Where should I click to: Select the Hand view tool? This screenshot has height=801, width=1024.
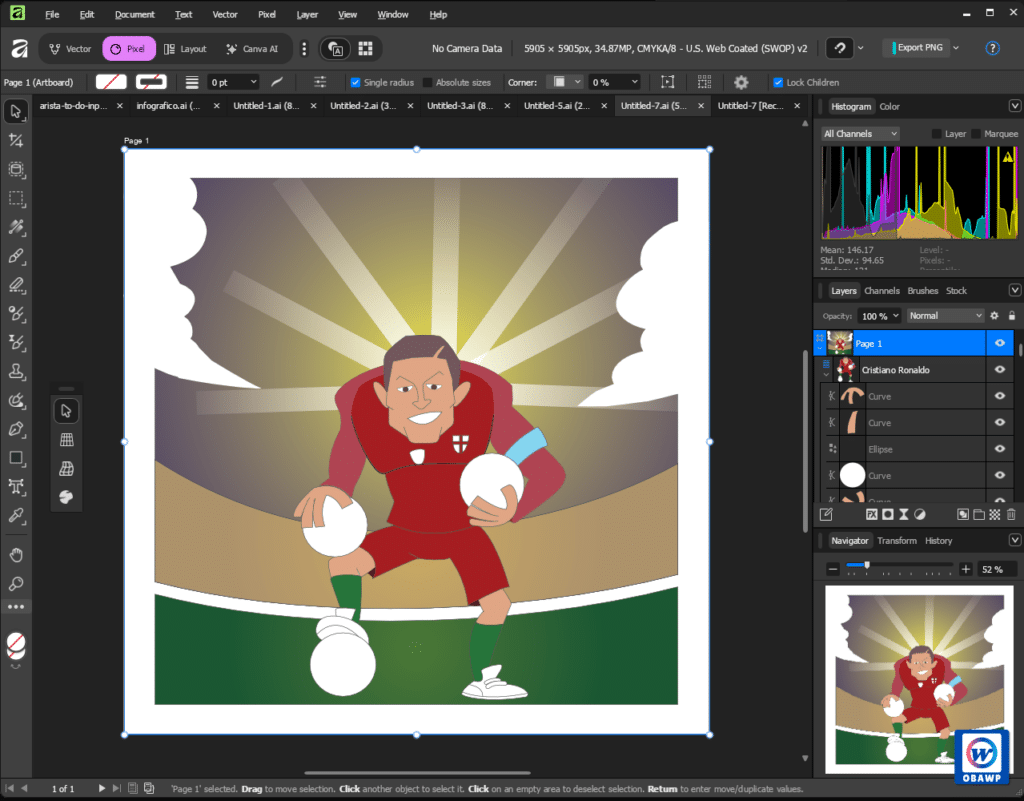(16, 555)
